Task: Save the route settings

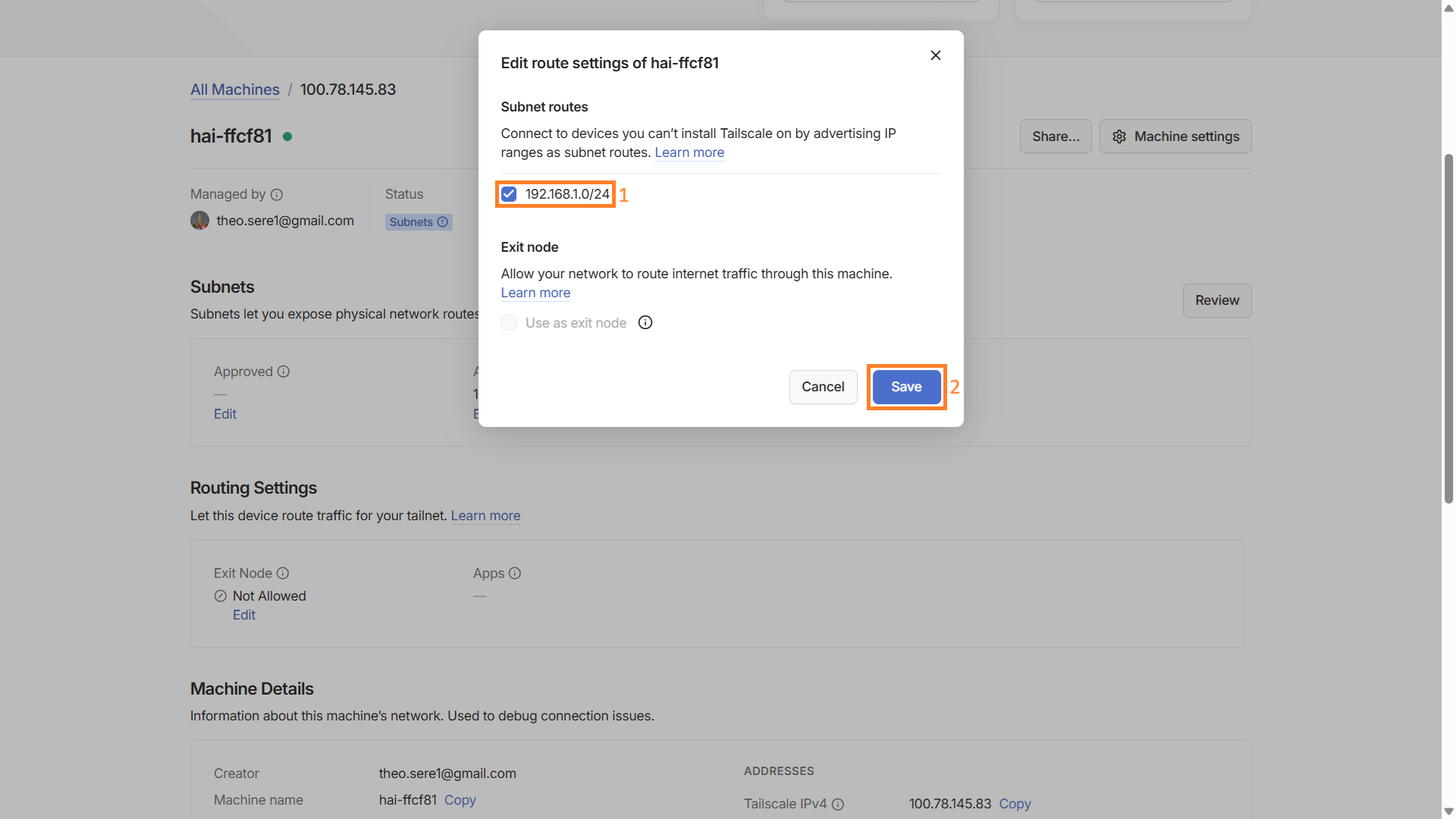Action: coord(906,387)
